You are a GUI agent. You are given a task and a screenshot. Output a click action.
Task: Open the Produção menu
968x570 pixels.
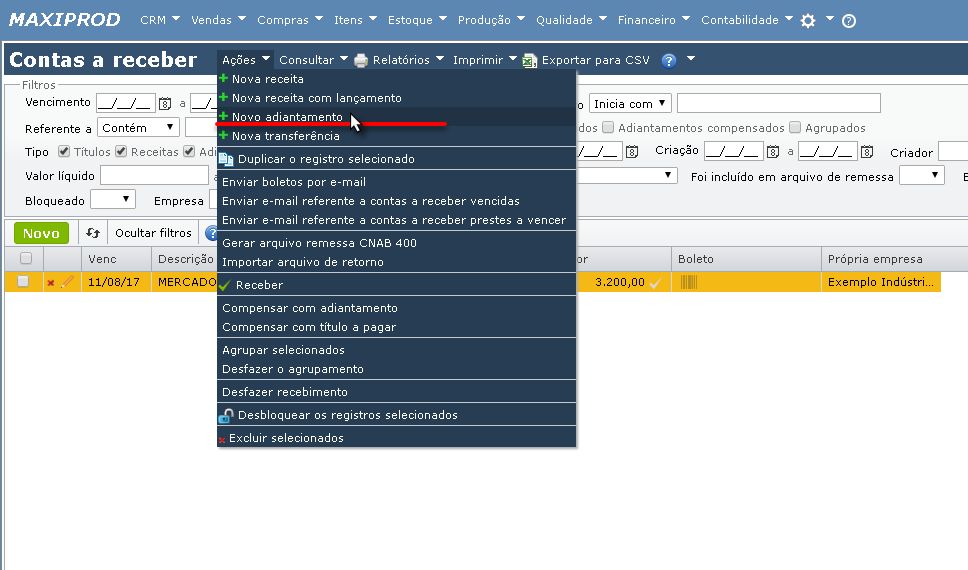[491, 20]
